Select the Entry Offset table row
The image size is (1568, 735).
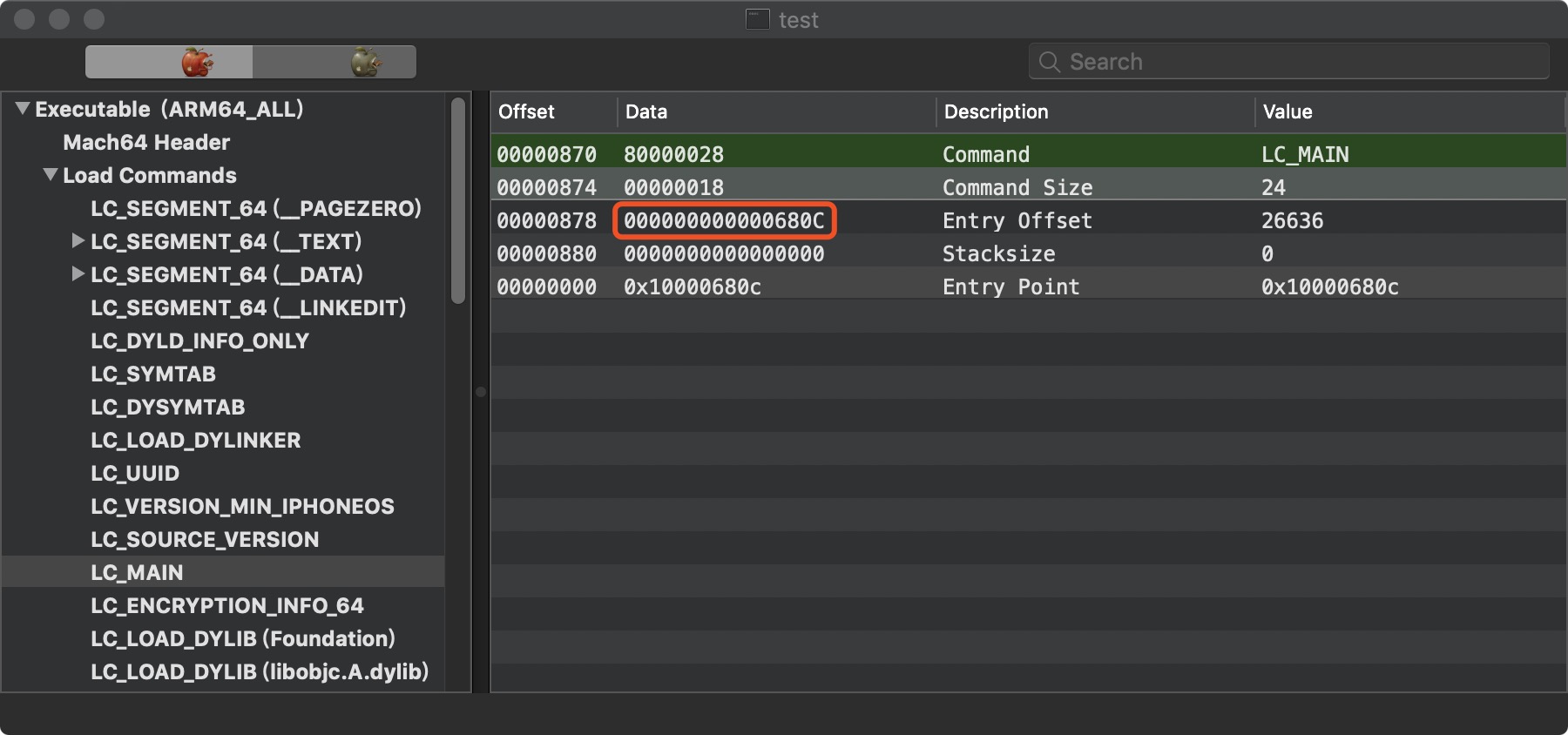point(1017,220)
